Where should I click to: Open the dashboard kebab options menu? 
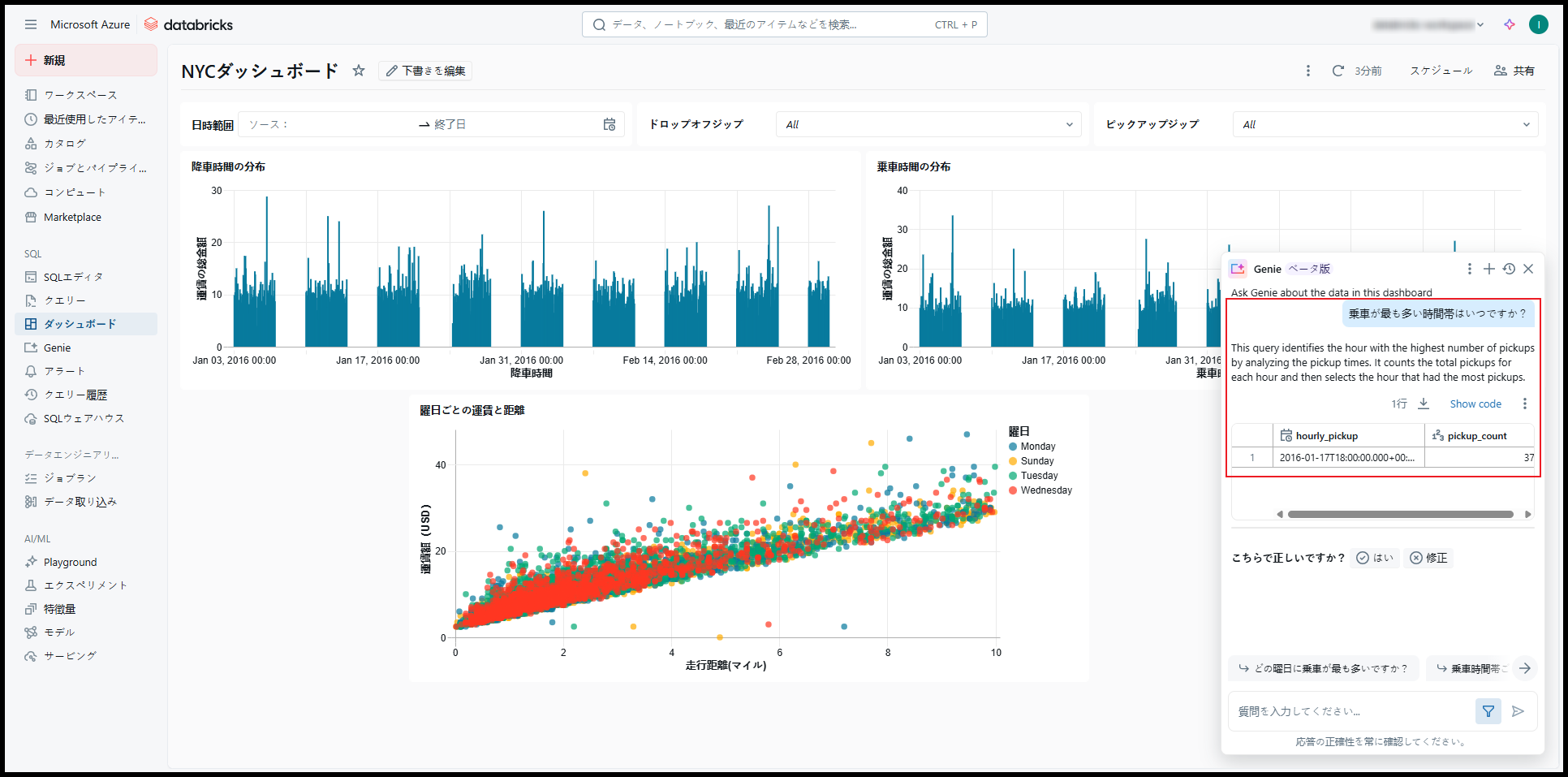coord(1307,71)
